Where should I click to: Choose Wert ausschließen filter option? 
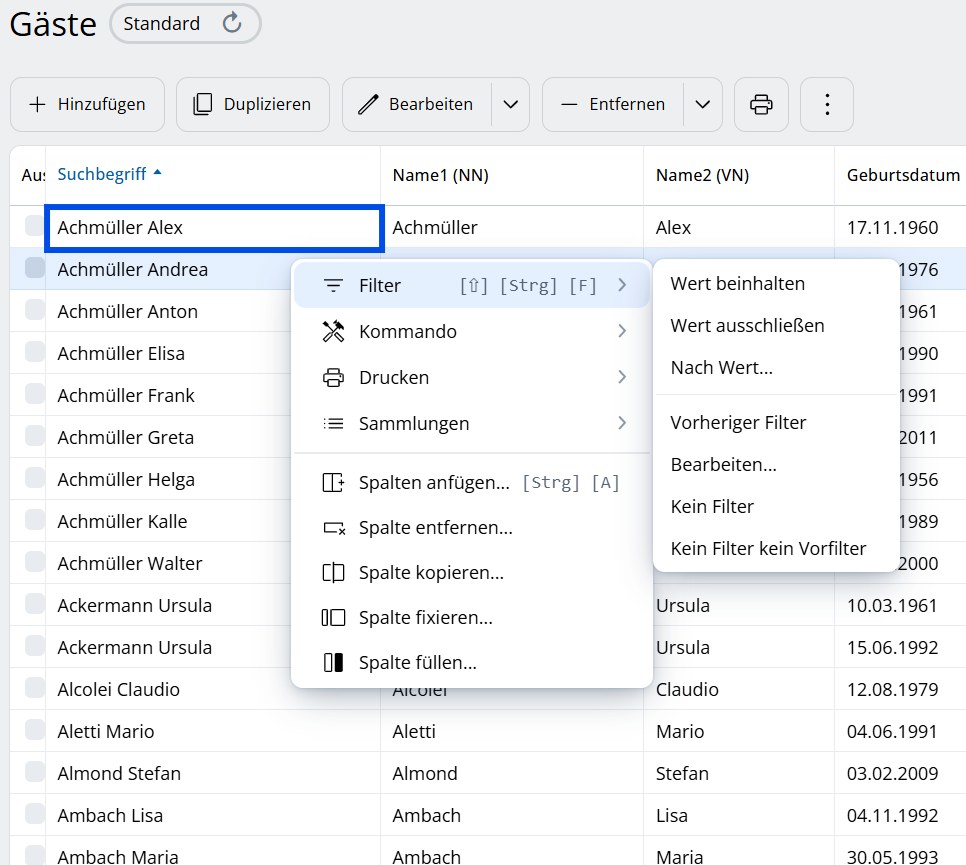click(x=776, y=325)
